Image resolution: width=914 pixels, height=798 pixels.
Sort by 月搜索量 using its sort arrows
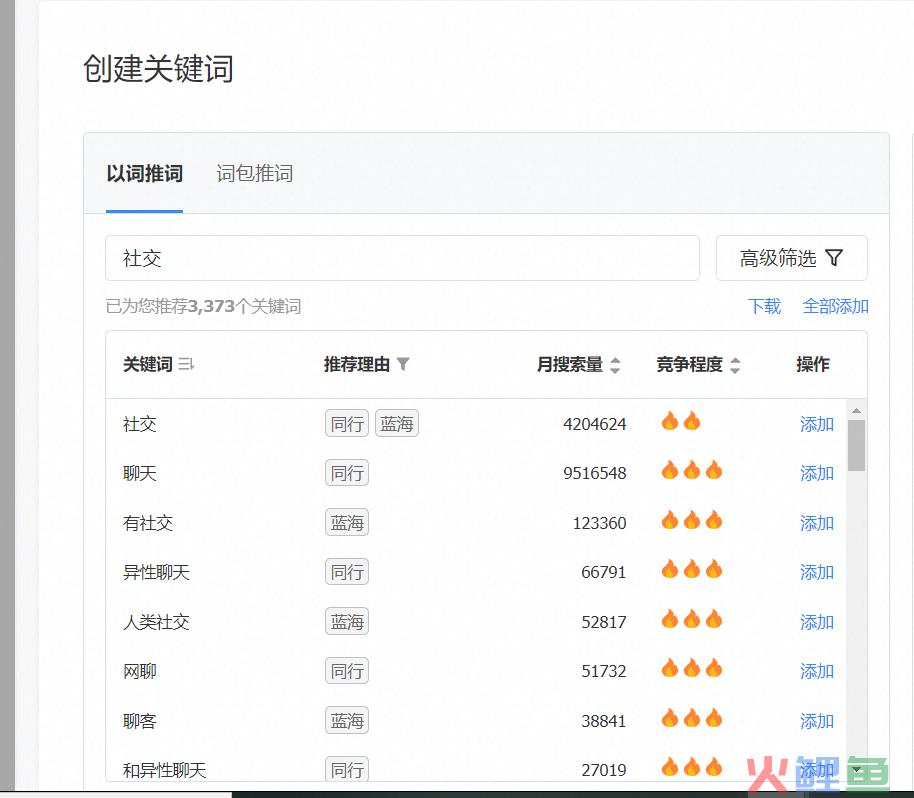coord(615,365)
